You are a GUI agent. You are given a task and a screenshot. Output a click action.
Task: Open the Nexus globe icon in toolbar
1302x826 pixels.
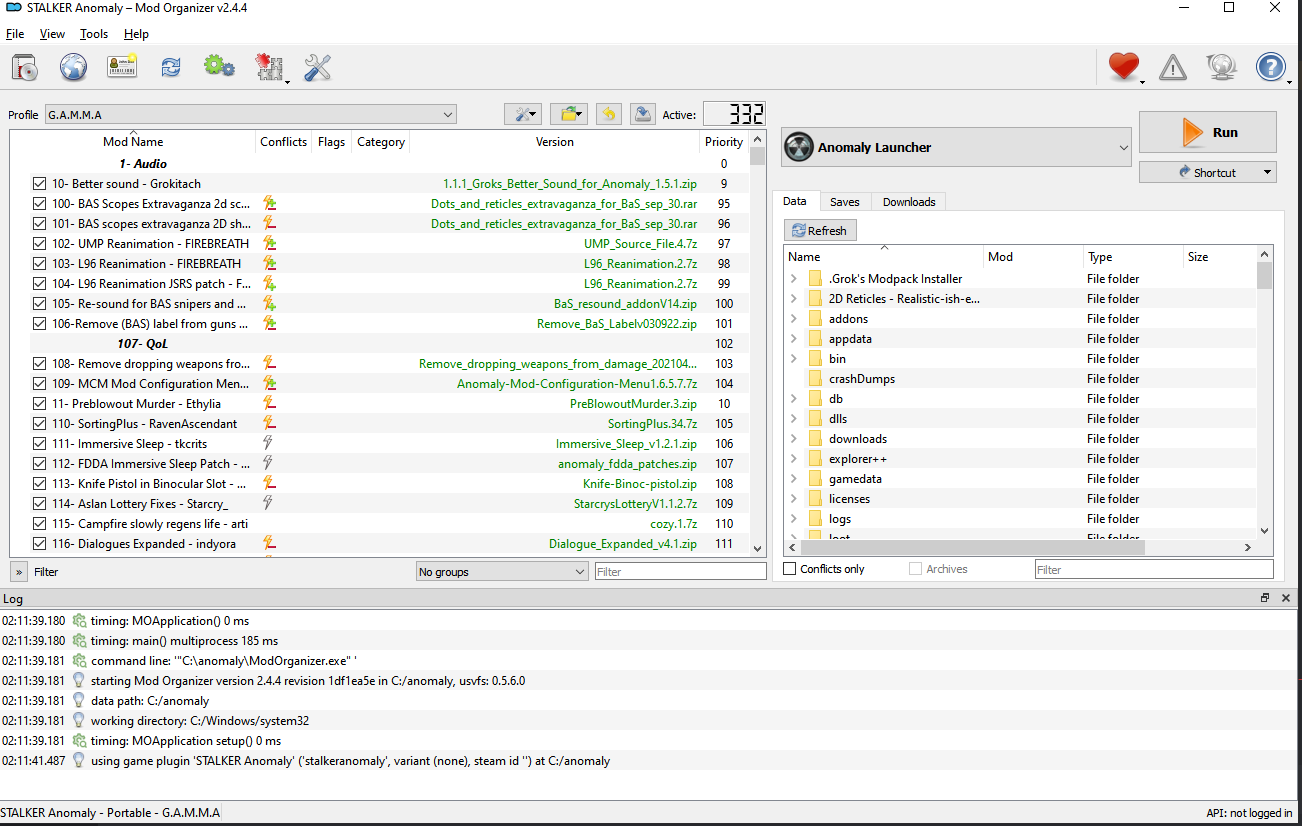click(x=73, y=68)
